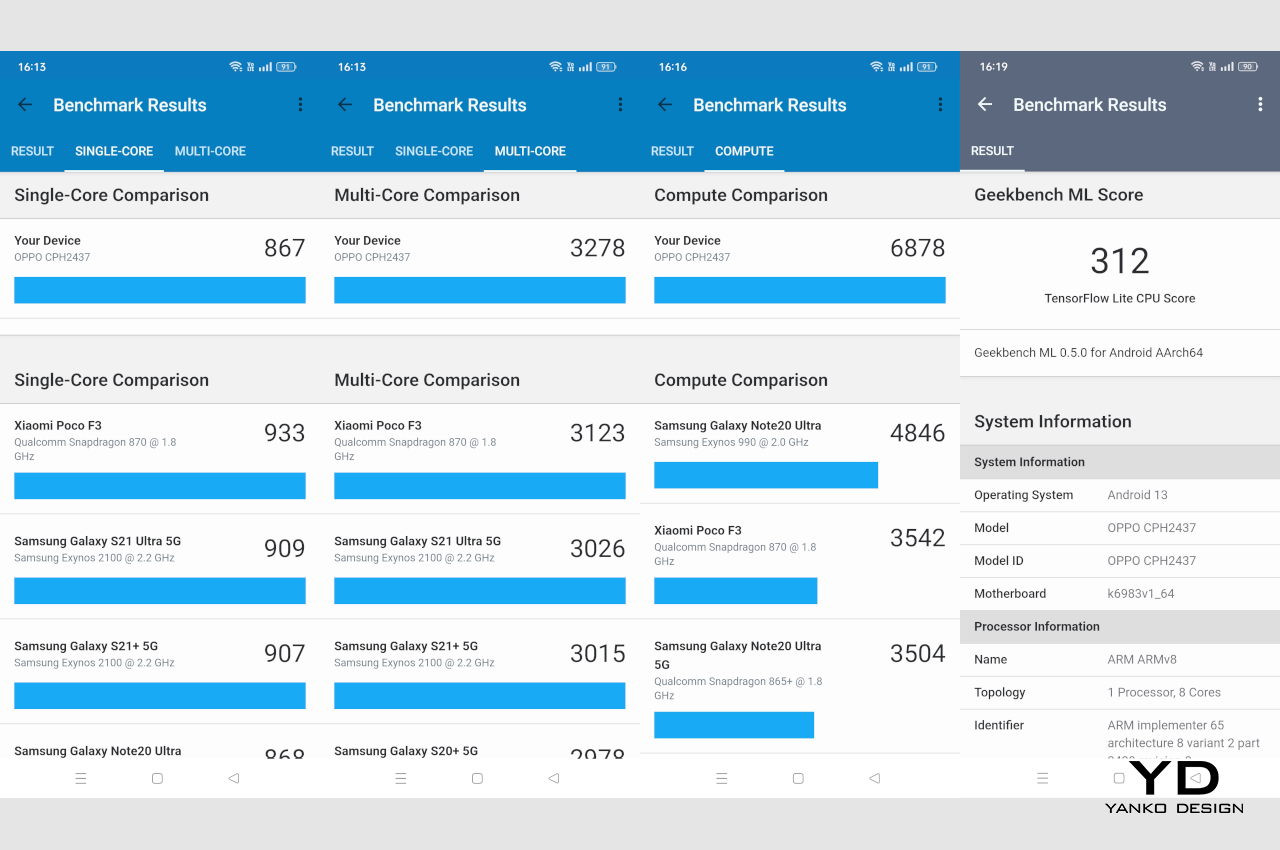Switch to MULTI-CORE tab on Single-Core Comparison screen
Viewport: 1280px width, 850px height.
(x=210, y=151)
